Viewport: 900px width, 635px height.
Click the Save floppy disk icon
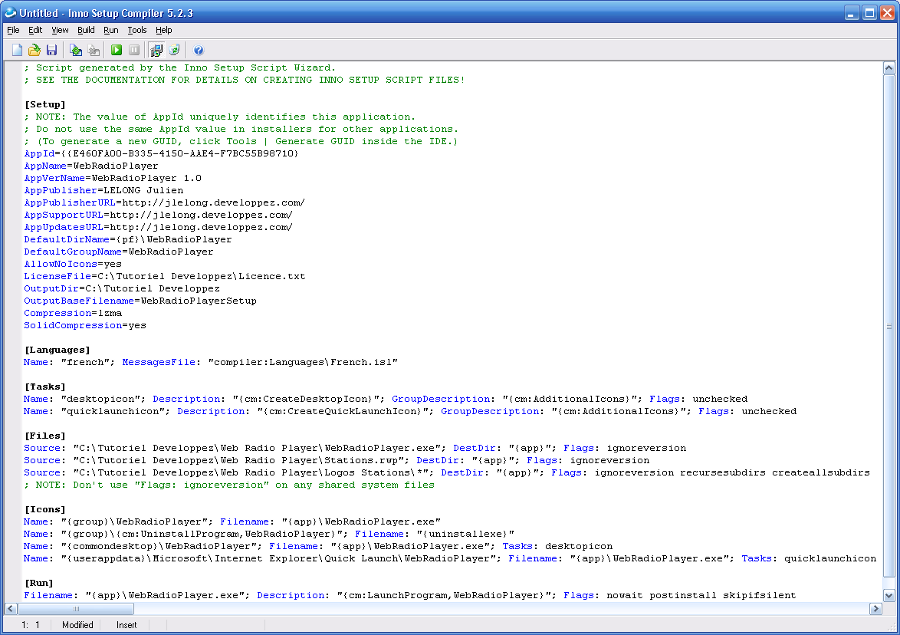click(x=51, y=50)
